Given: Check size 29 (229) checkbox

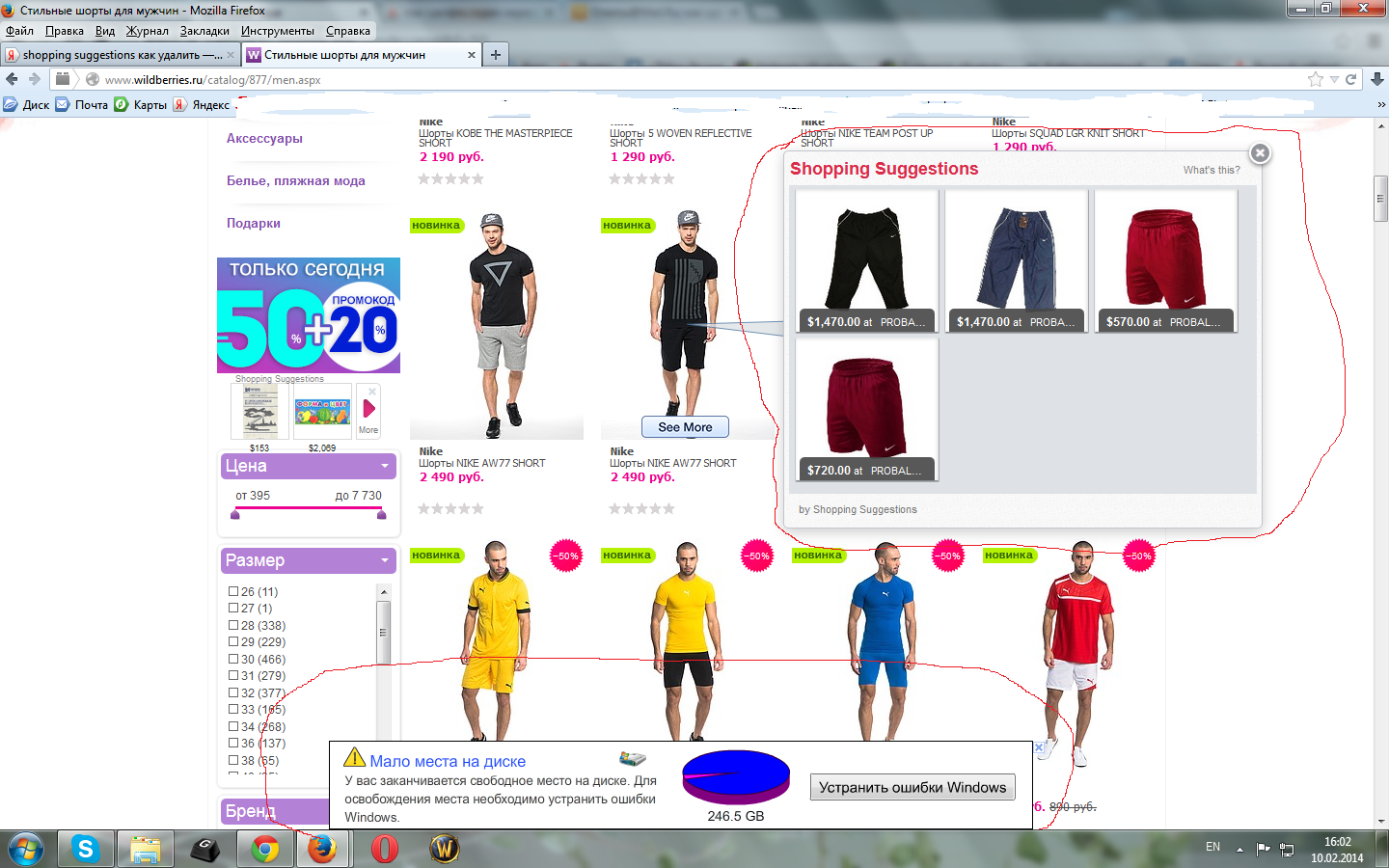Looking at the screenshot, I should pyautogui.click(x=233, y=641).
